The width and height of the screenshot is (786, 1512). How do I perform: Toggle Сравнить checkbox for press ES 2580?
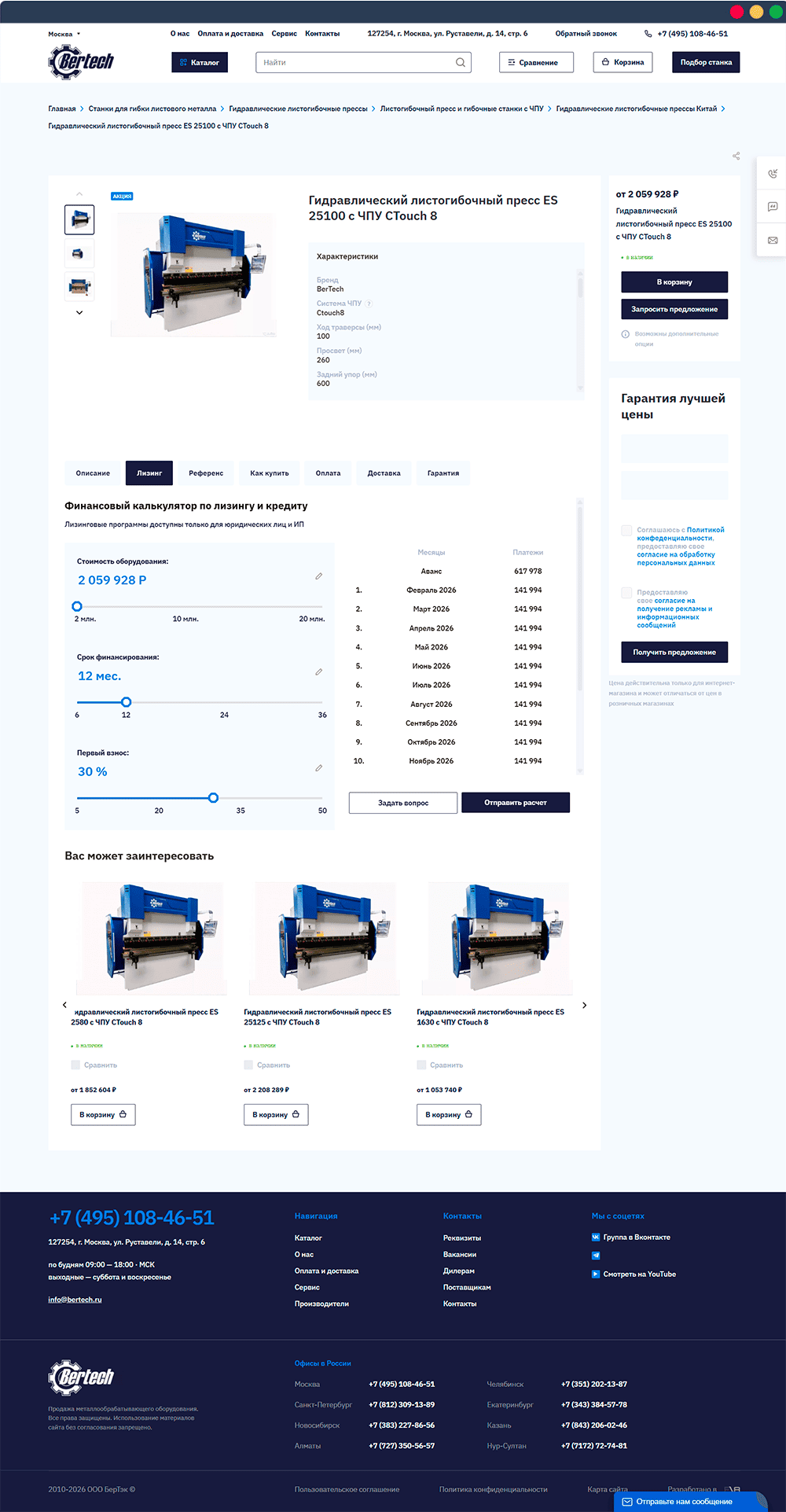75,1065
